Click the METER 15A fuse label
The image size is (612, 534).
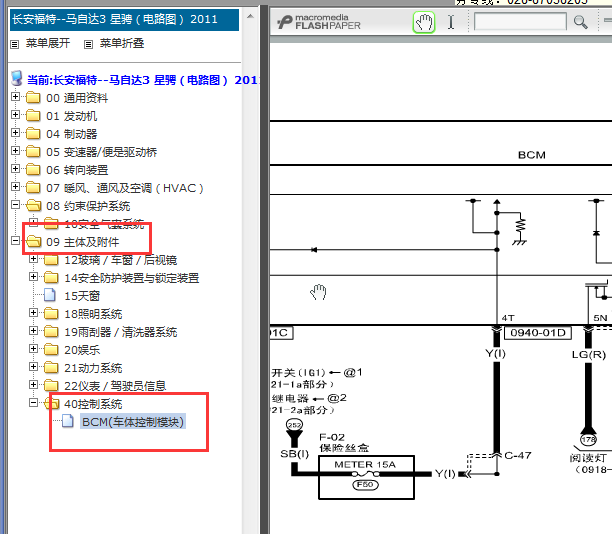pyautogui.click(x=365, y=465)
